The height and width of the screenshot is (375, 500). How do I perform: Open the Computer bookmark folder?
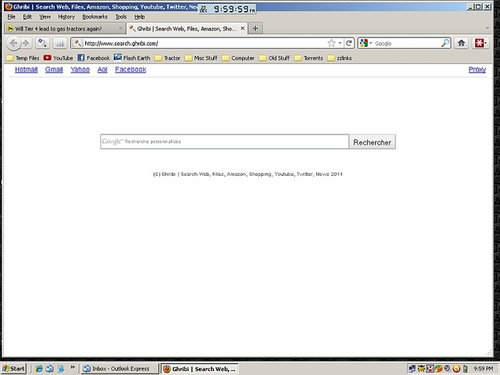coord(238,58)
